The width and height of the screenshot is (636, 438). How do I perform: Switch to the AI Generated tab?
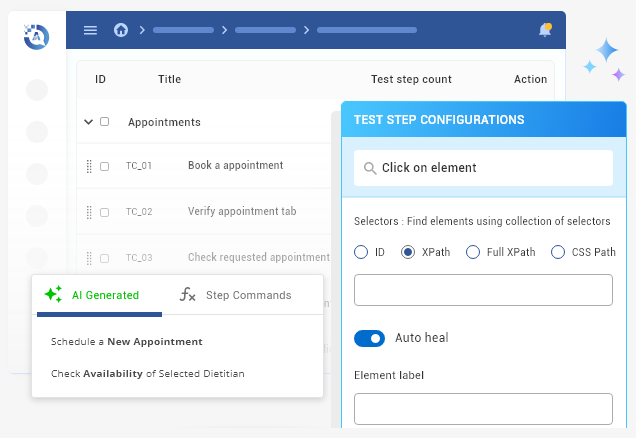[x=99, y=295]
